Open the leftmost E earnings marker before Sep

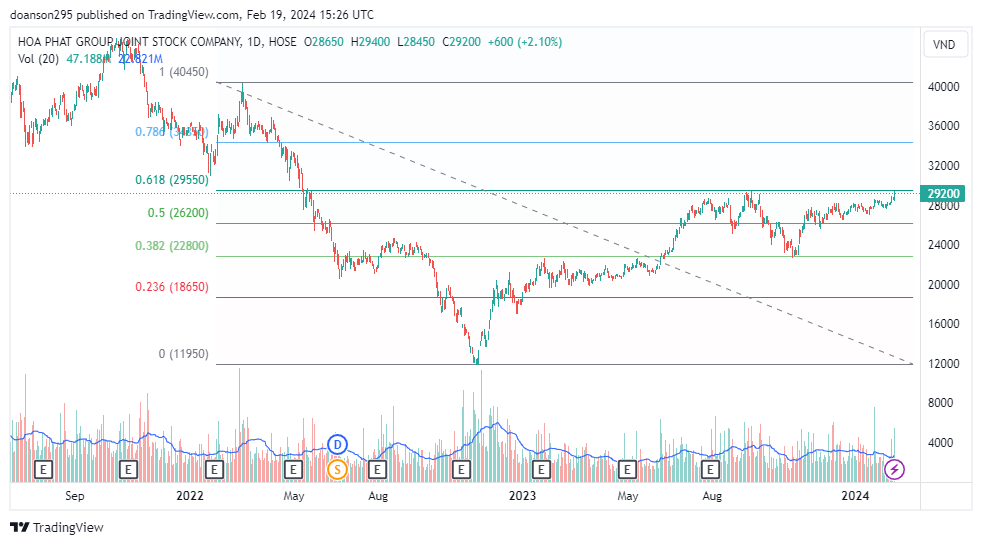(x=43, y=469)
